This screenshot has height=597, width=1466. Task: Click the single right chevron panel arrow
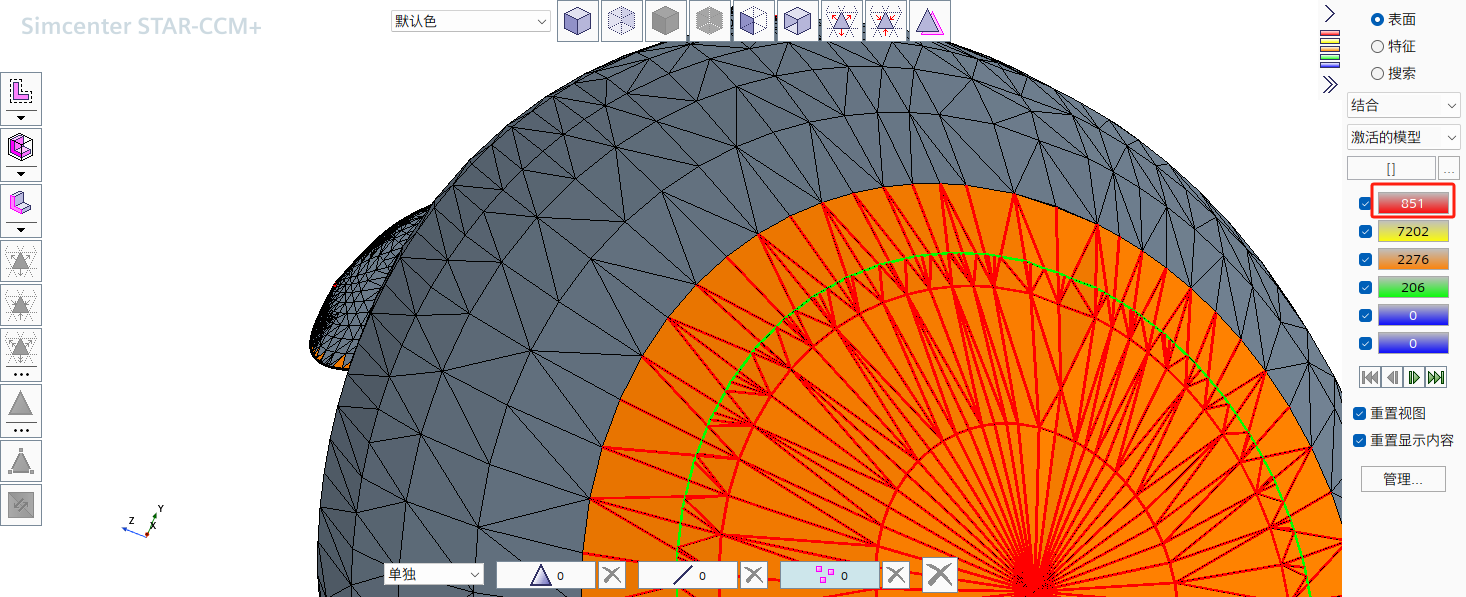1329,13
